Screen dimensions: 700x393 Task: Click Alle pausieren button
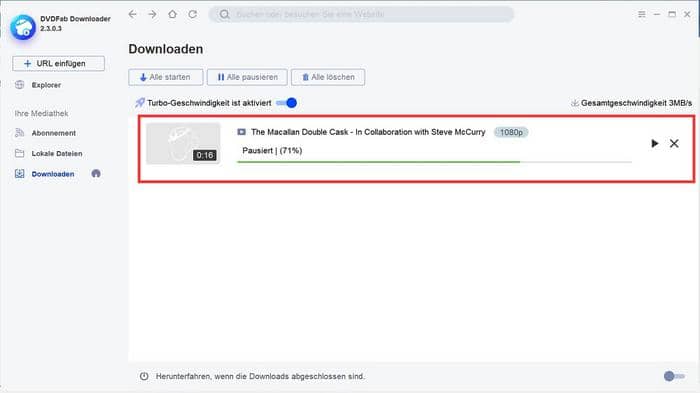[247, 77]
